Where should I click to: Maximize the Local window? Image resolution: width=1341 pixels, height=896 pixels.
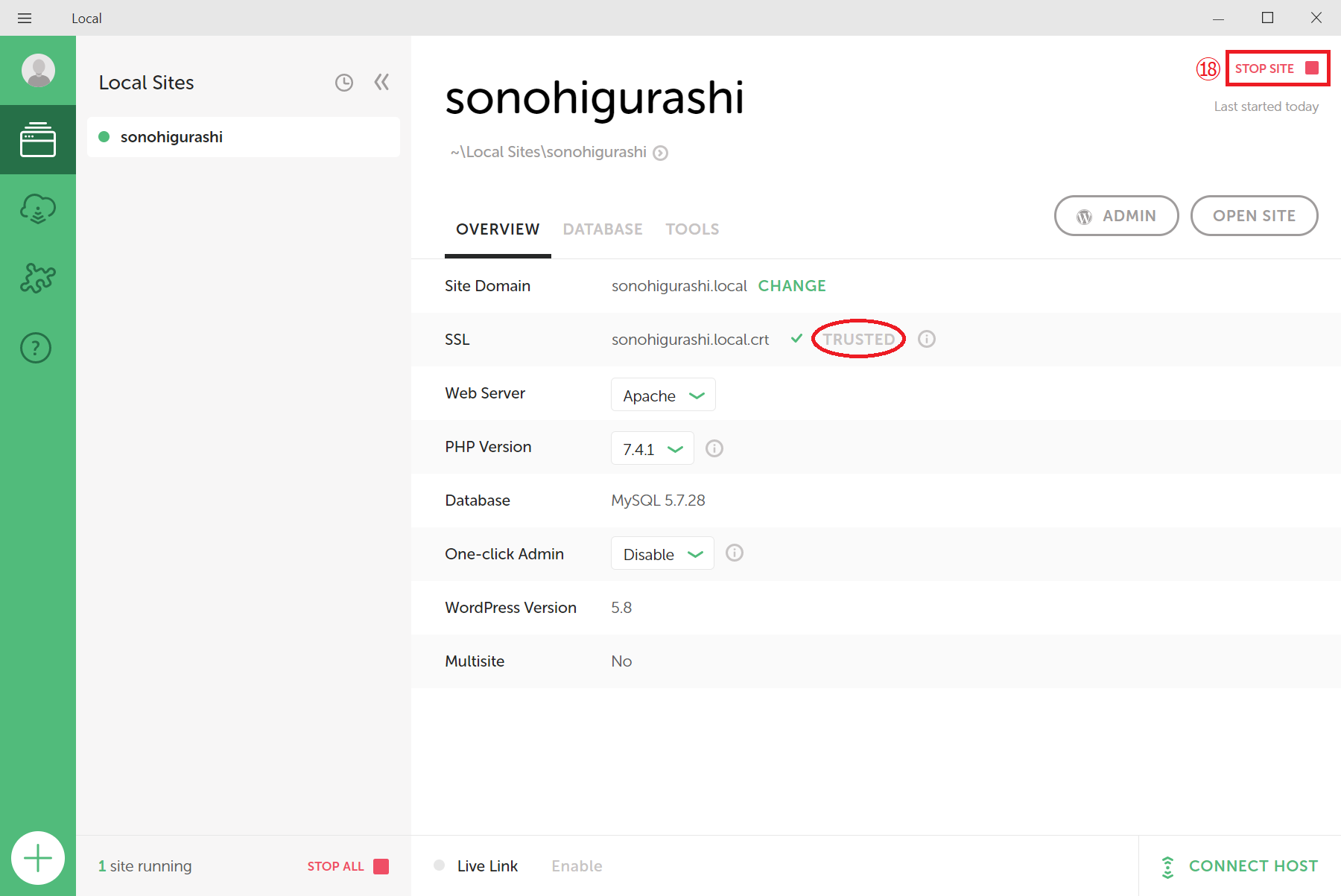(1267, 18)
